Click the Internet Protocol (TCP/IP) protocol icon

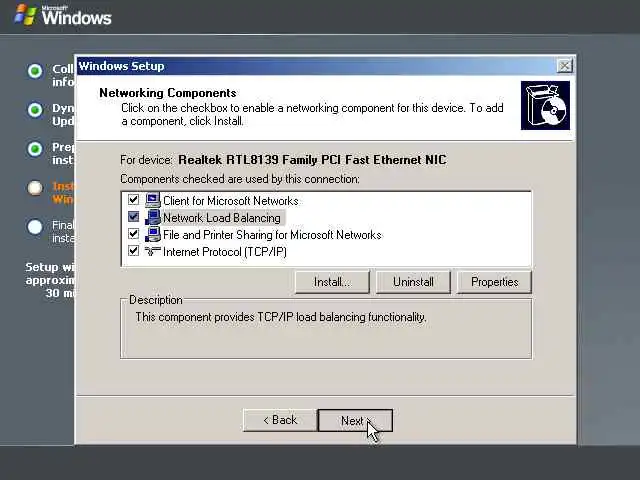tap(153, 251)
